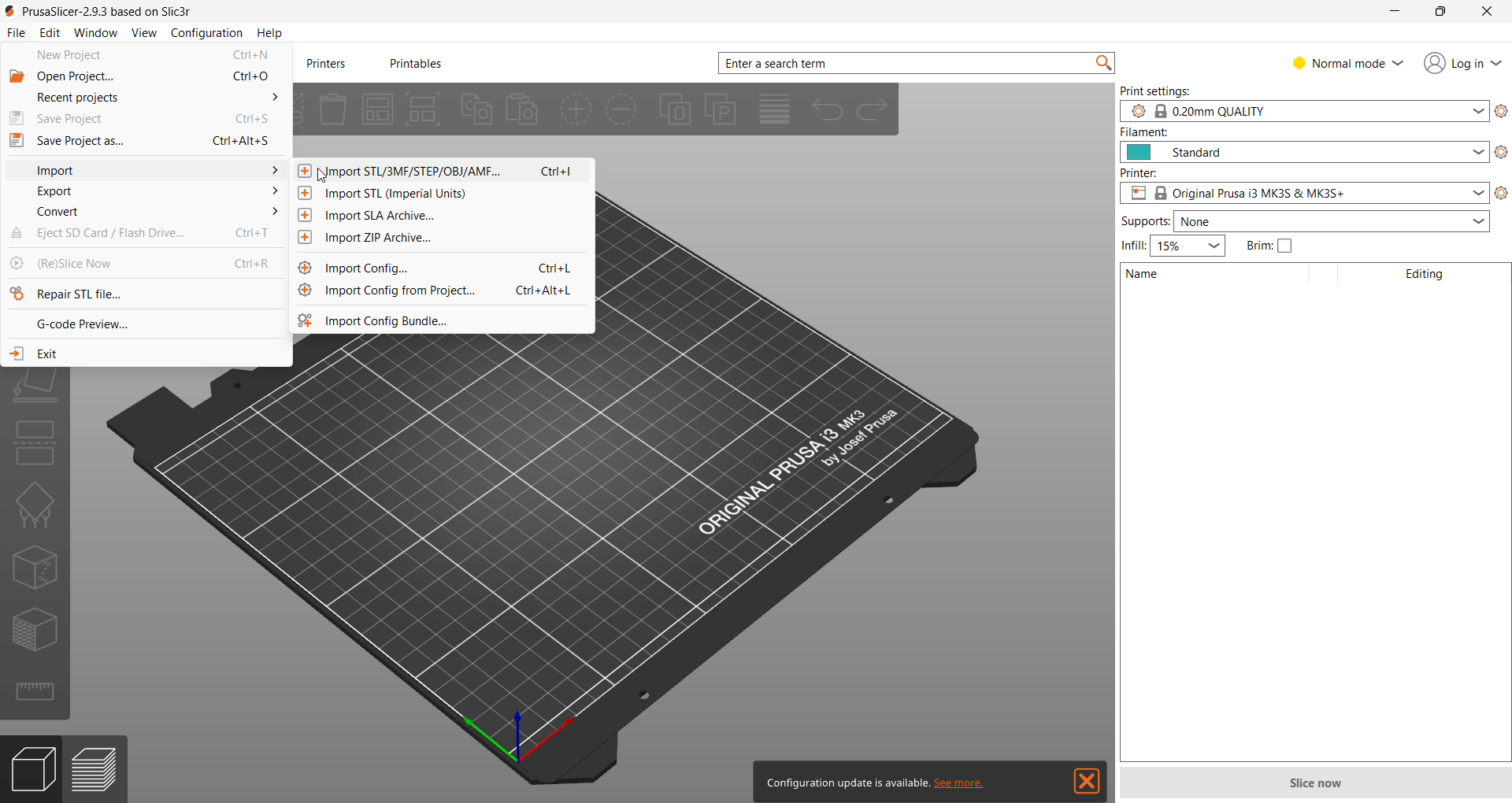Toggle the Brim checkbox
The image size is (1512, 803).
point(1284,246)
